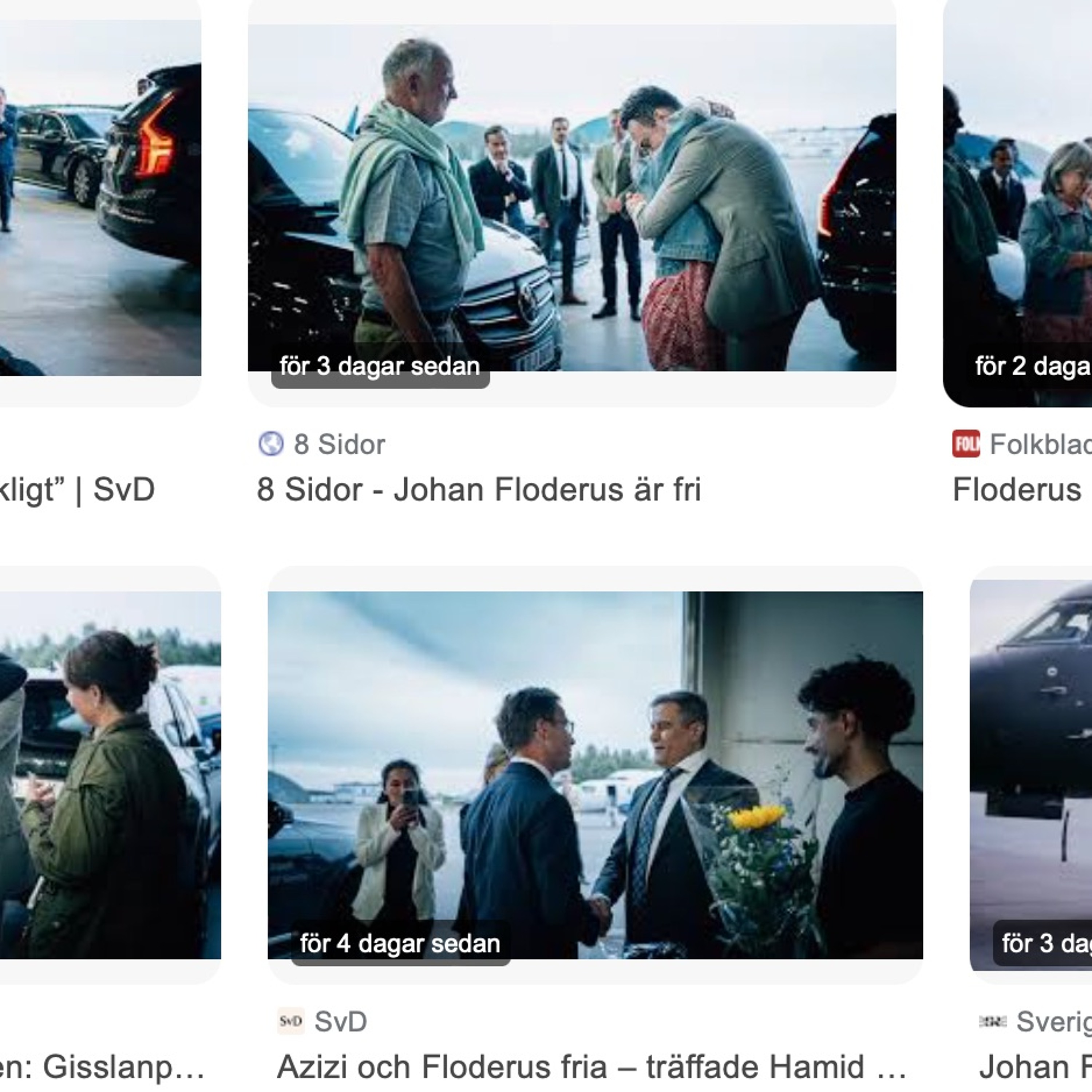Click the SvD source favicon
Screen dimensions: 1092x1092
point(290,1021)
